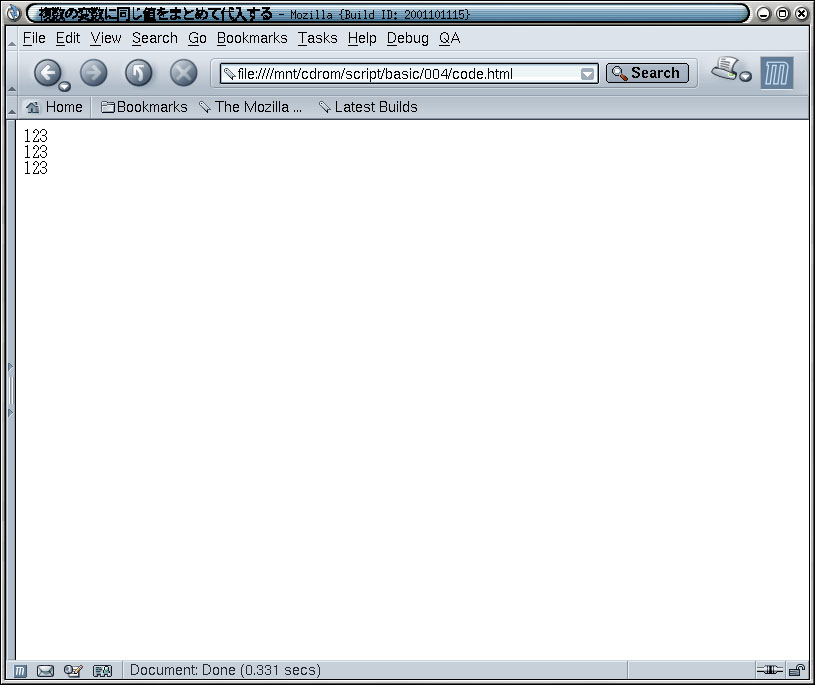Open the Latest Builds bookmark link

(x=368, y=107)
